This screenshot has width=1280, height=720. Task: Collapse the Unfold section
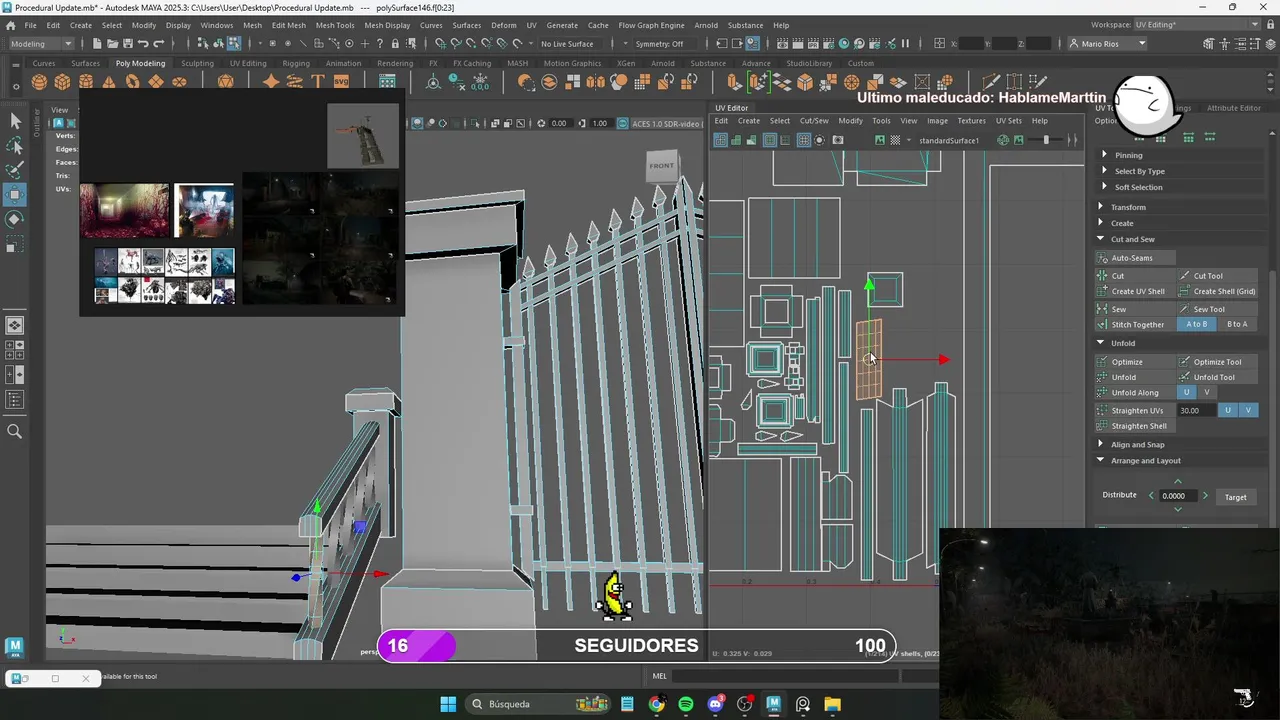pyautogui.click(x=1123, y=343)
